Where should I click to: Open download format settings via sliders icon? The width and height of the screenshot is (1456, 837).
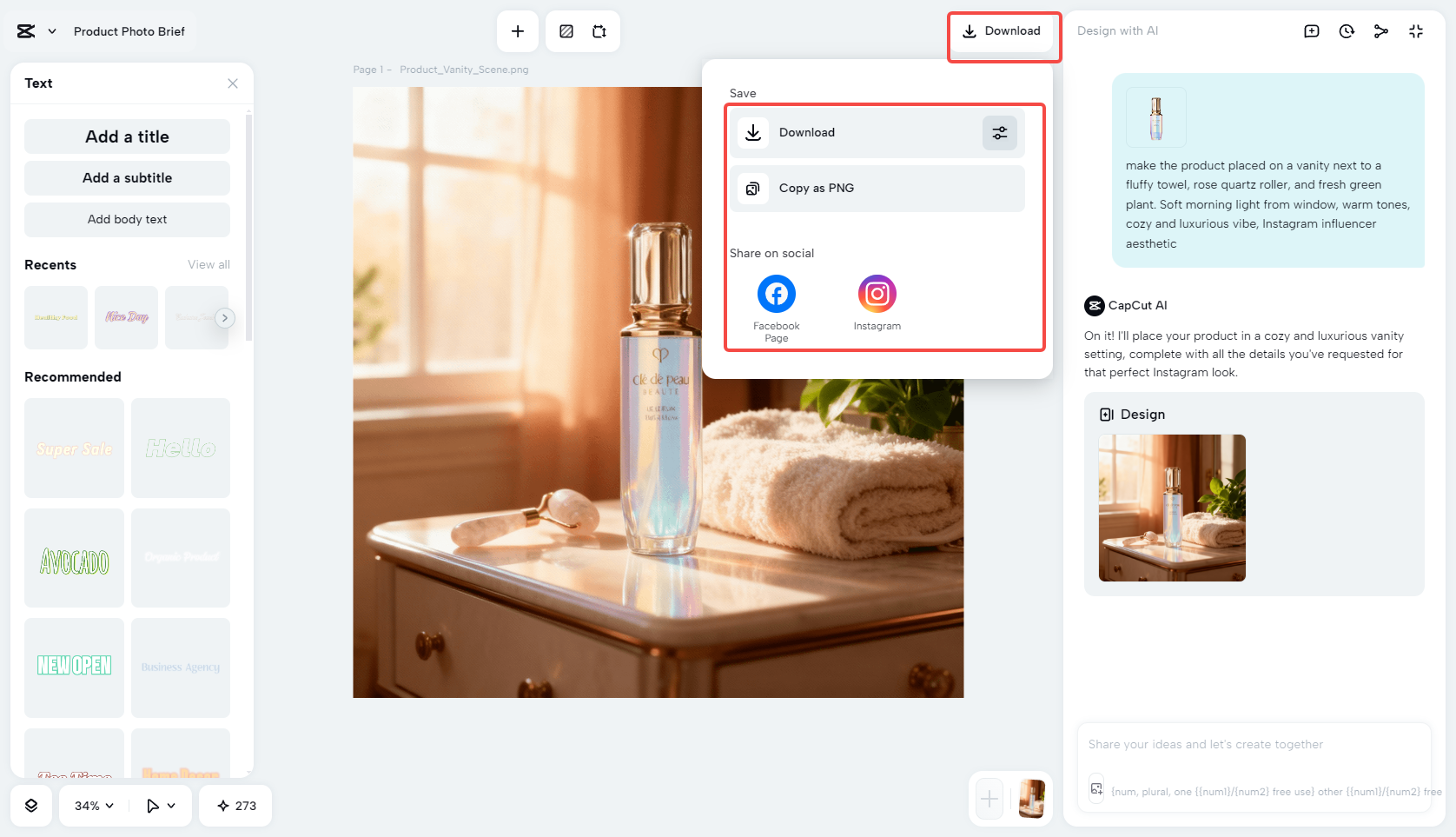(999, 132)
